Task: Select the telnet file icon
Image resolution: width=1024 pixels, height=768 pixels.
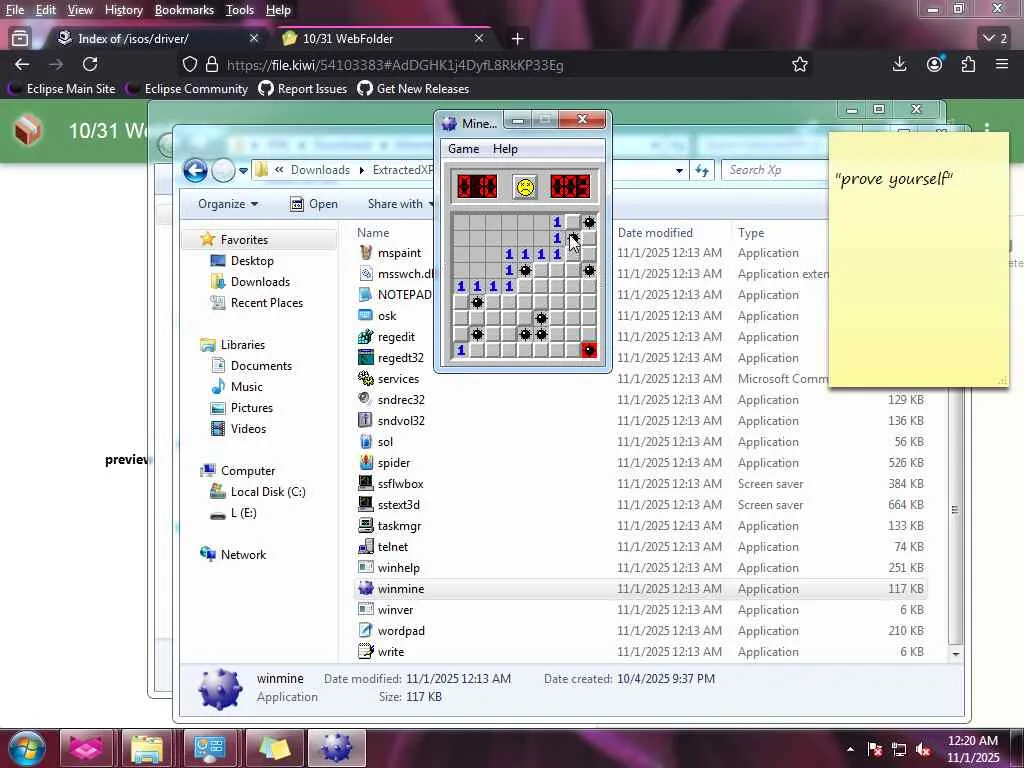Action: click(x=366, y=547)
